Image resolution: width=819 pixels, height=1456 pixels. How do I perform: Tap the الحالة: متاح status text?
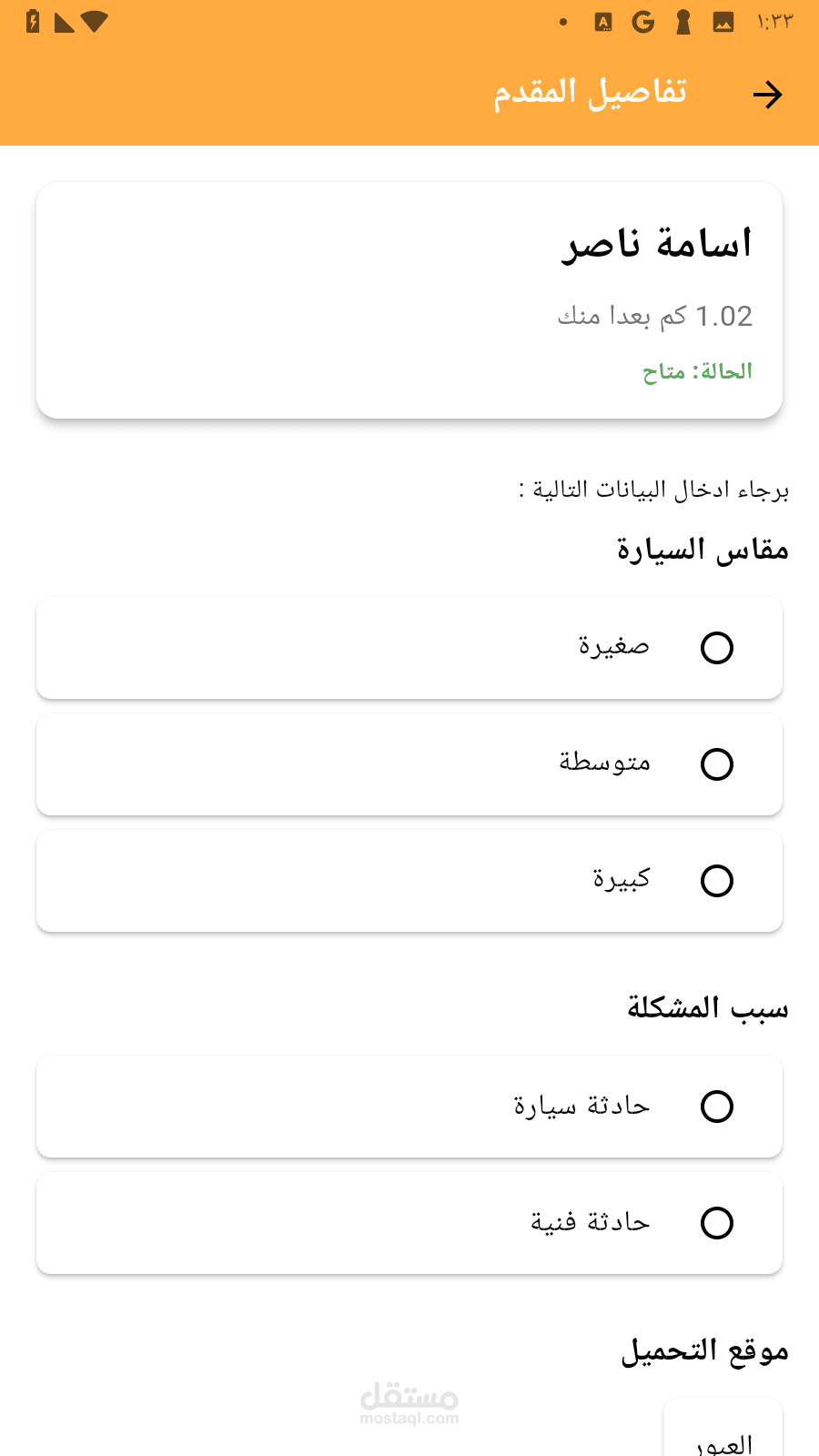pyautogui.click(x=697, y=371)
